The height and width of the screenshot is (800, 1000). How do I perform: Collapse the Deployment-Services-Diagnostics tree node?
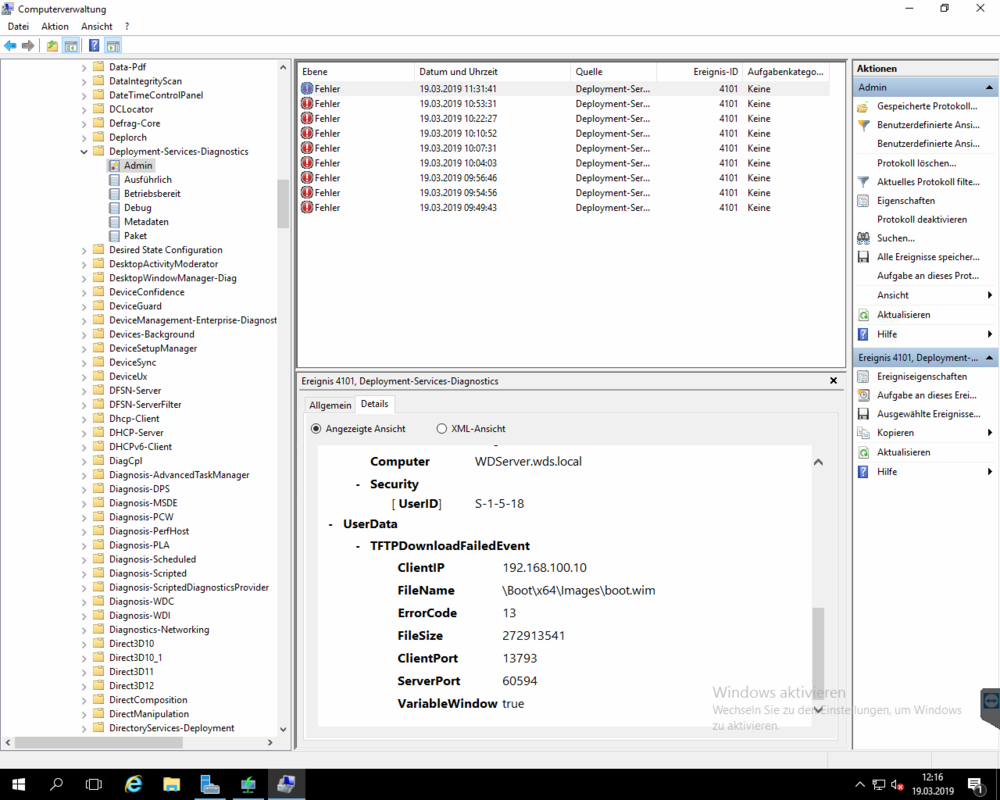click(84, 152)
